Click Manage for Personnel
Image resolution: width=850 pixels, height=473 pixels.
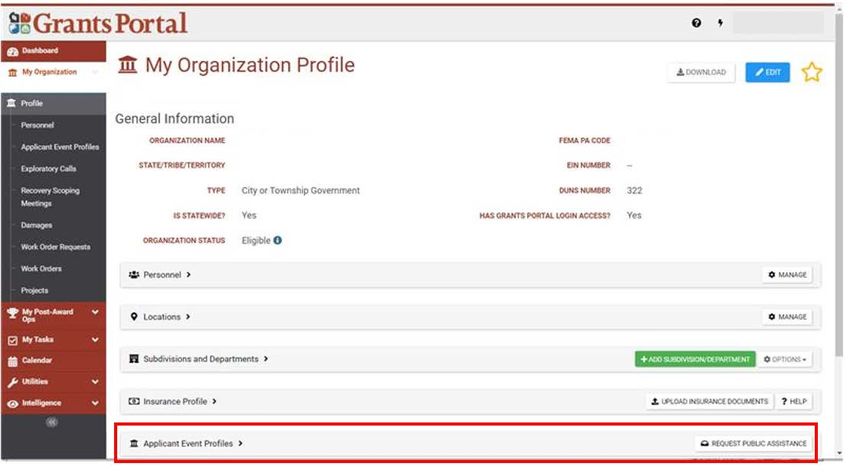click(787, 275)
